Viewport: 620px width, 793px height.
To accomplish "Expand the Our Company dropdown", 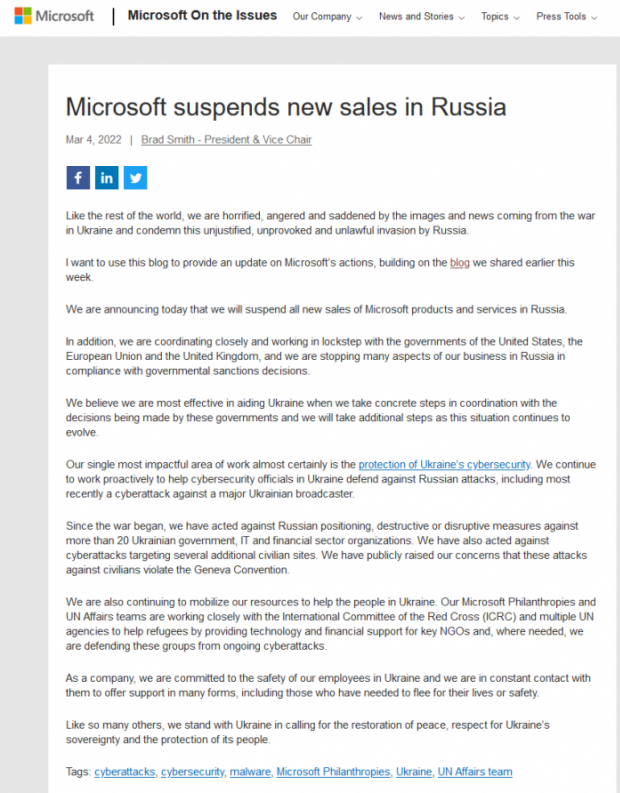I will [327, 17].
